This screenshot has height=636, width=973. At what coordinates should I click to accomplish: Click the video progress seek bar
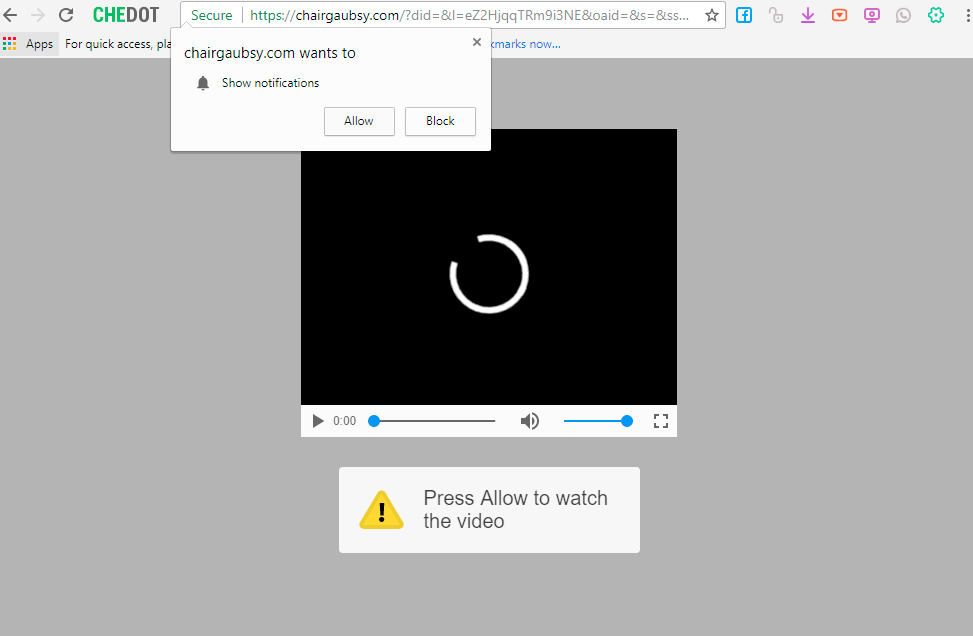[434, 421]
